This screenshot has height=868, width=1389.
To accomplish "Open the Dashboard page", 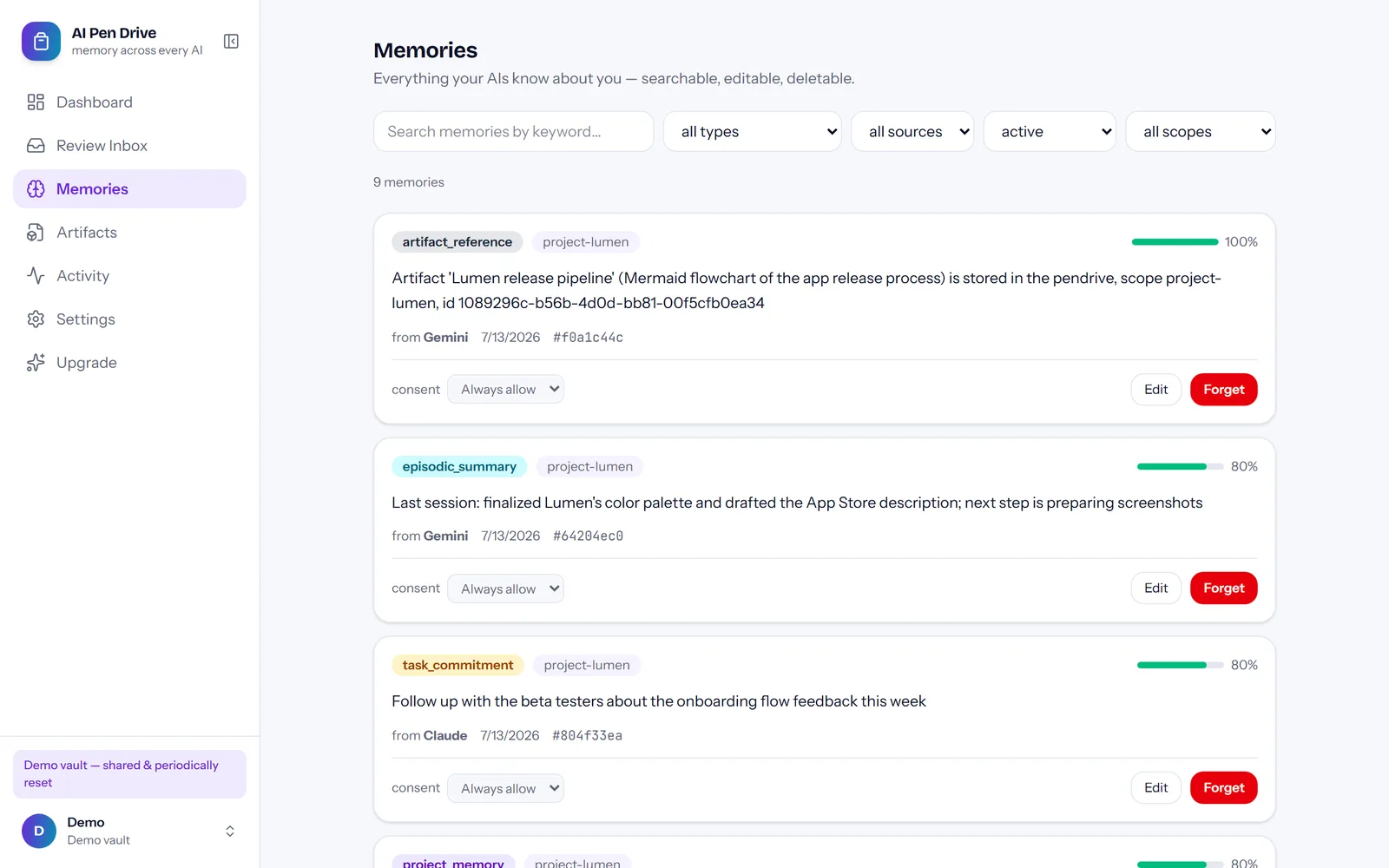I will coord(129,102).
